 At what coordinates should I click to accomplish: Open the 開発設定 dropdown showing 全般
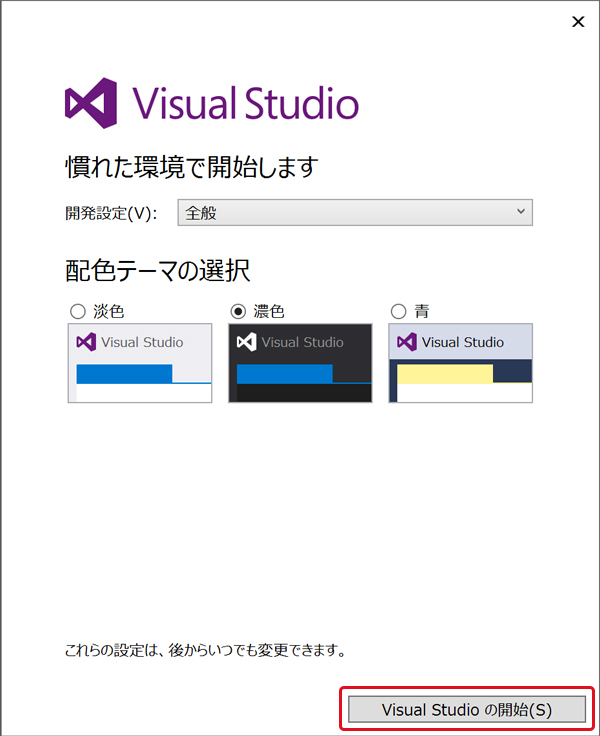click(355, 213)
